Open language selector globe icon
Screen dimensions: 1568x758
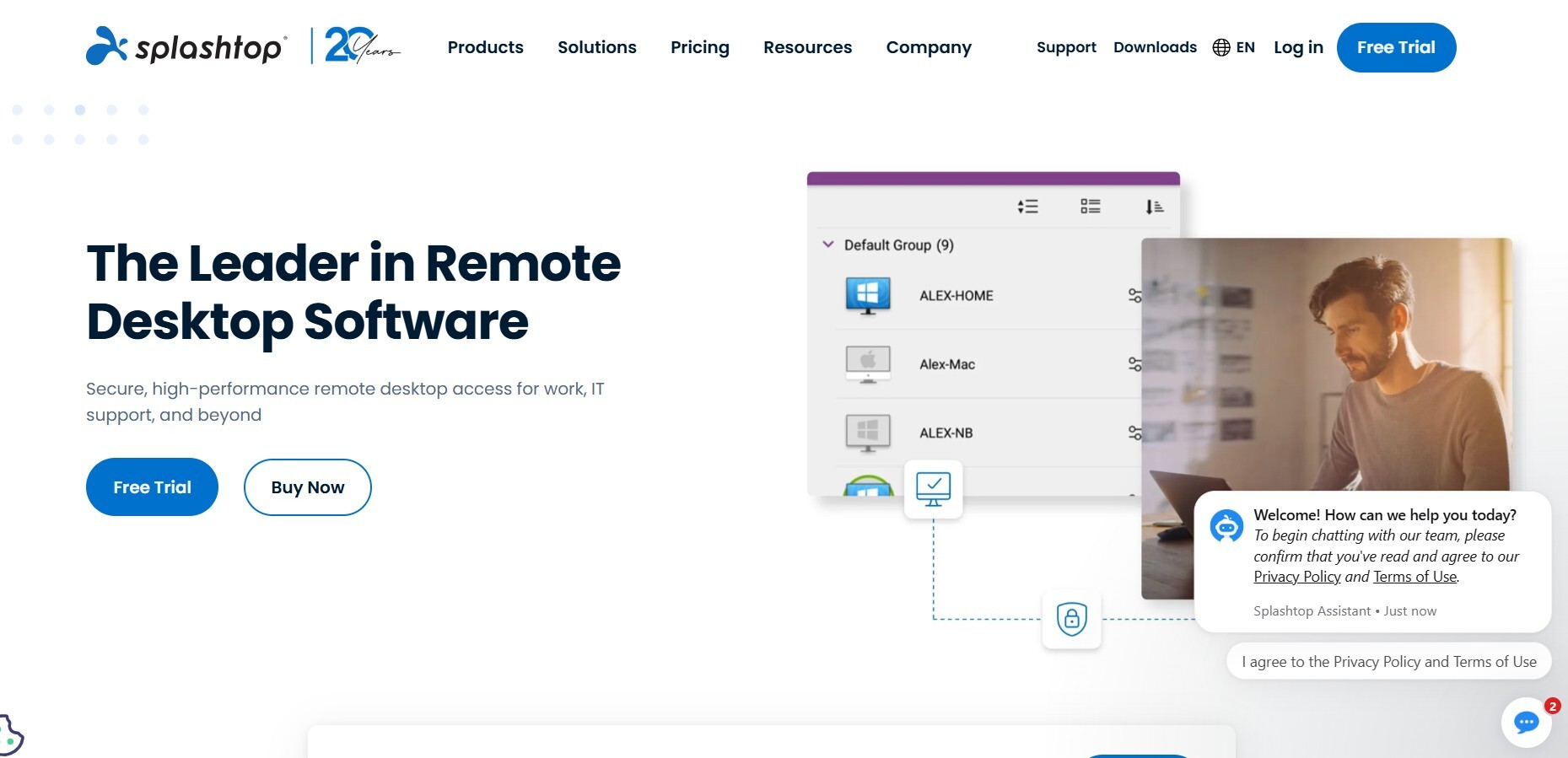point(1221,47)
